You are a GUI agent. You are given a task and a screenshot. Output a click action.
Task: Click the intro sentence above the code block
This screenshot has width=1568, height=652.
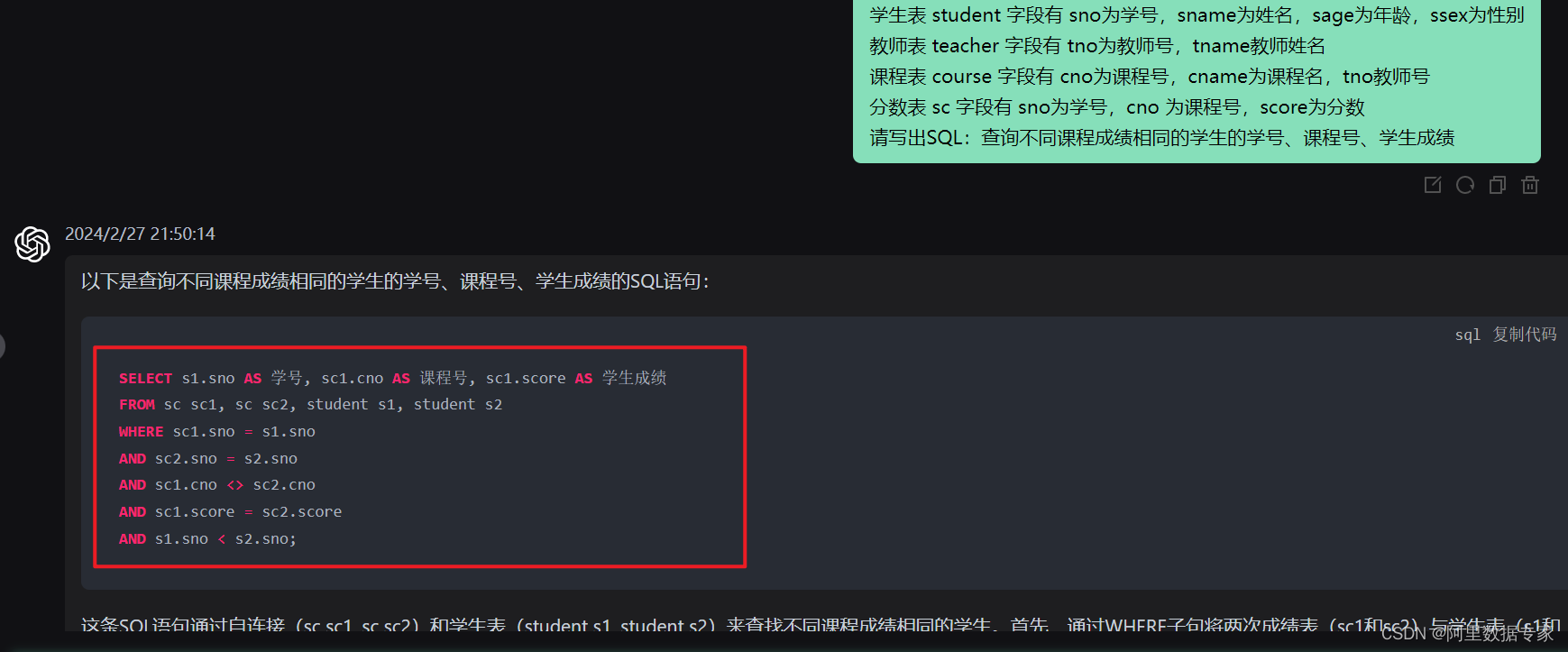click(x=395, y=281)
